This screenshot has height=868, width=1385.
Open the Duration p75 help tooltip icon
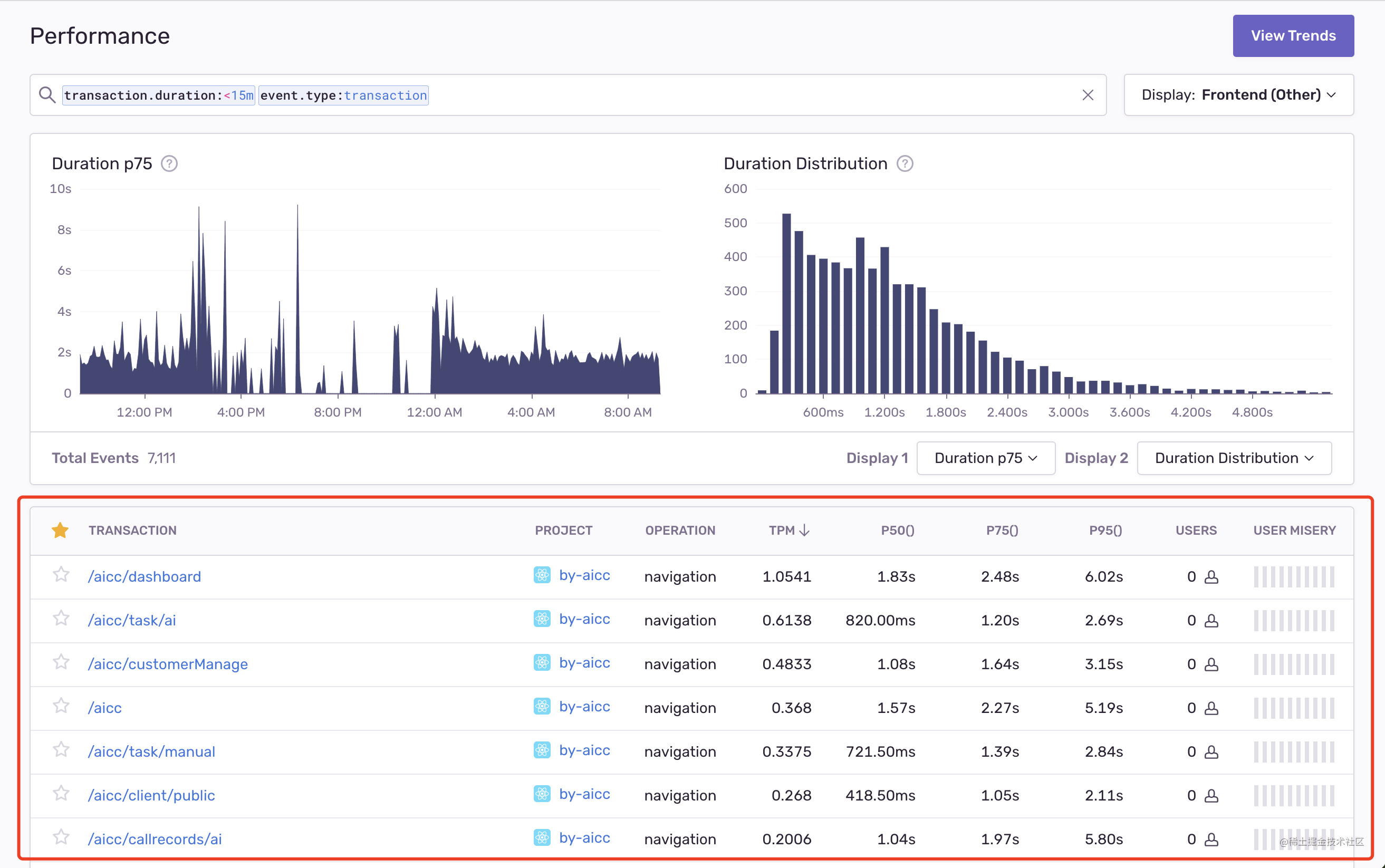click(x=169, y=163)
